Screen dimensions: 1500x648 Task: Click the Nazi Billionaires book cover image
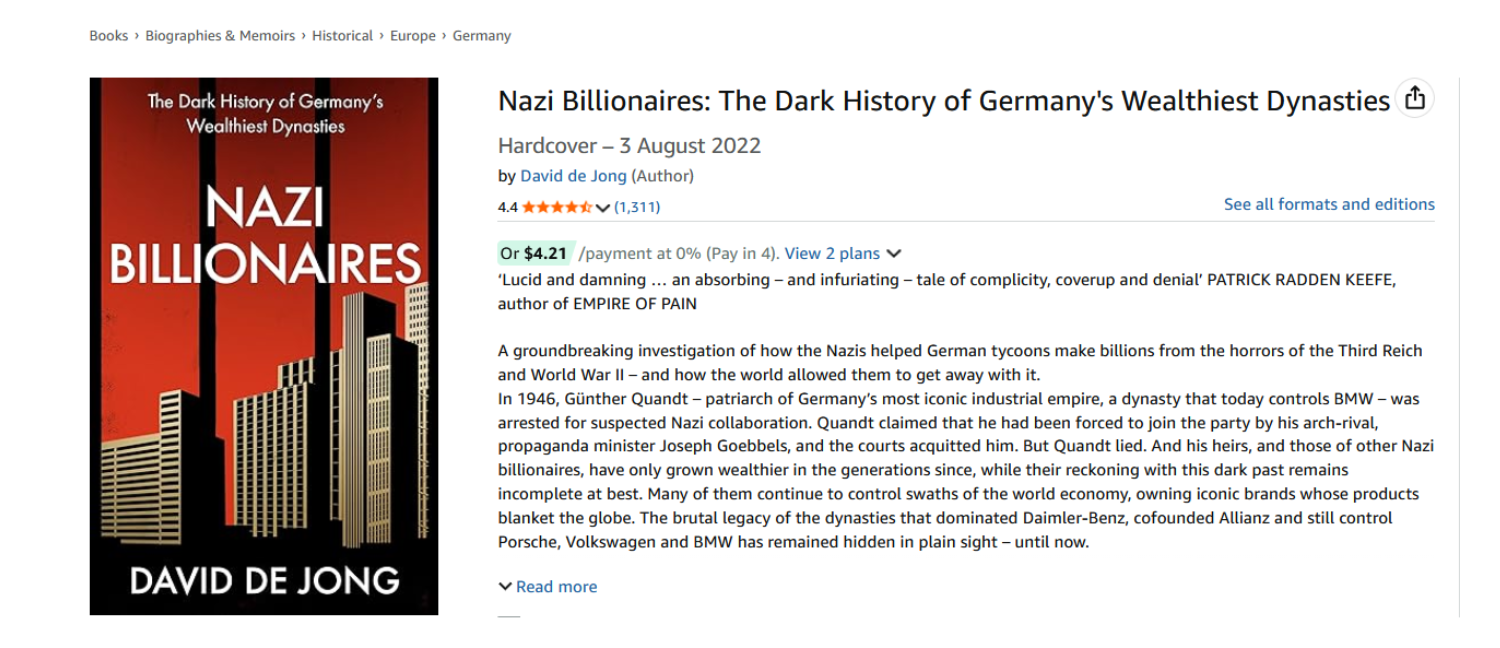pyautogui.click(x=264, y=346)
